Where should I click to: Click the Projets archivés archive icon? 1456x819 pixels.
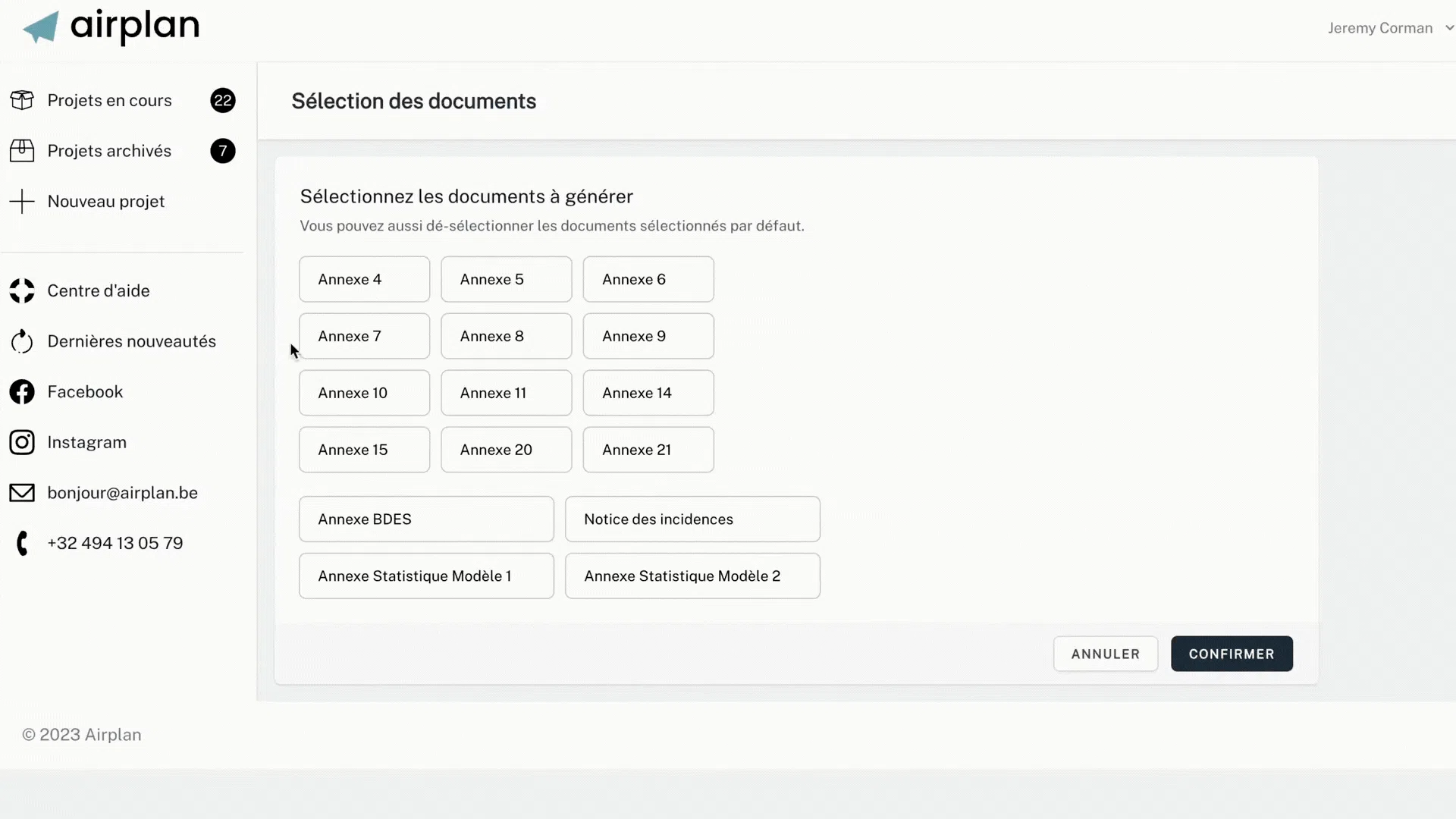pos(22,151)
